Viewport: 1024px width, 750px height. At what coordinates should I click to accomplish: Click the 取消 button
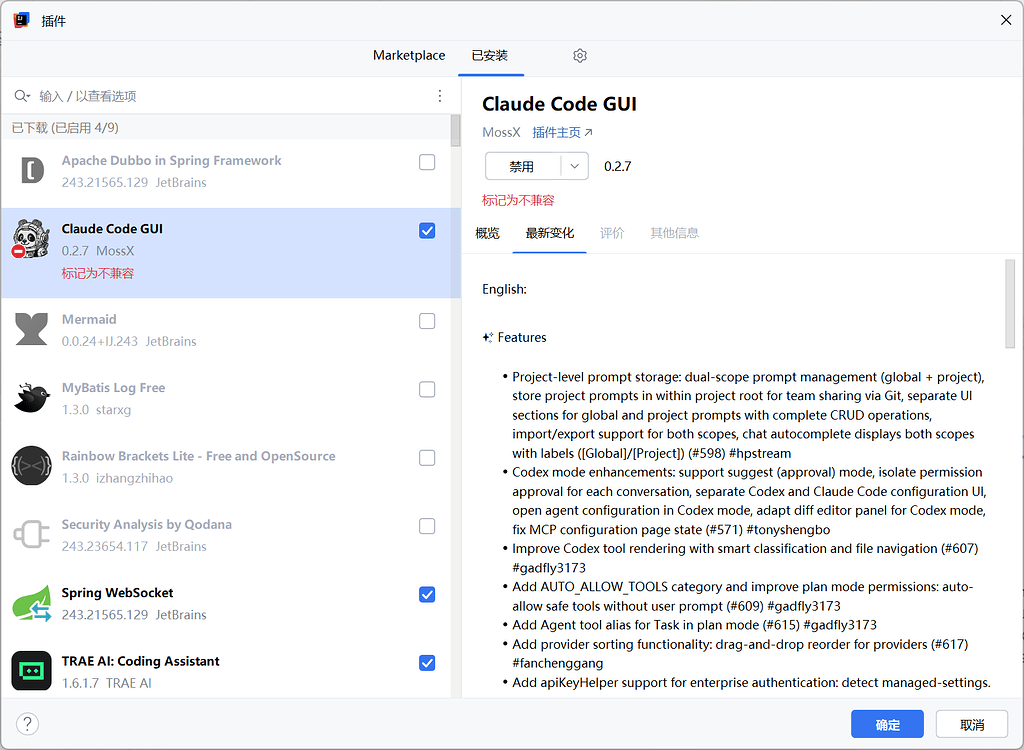(972, 724)
